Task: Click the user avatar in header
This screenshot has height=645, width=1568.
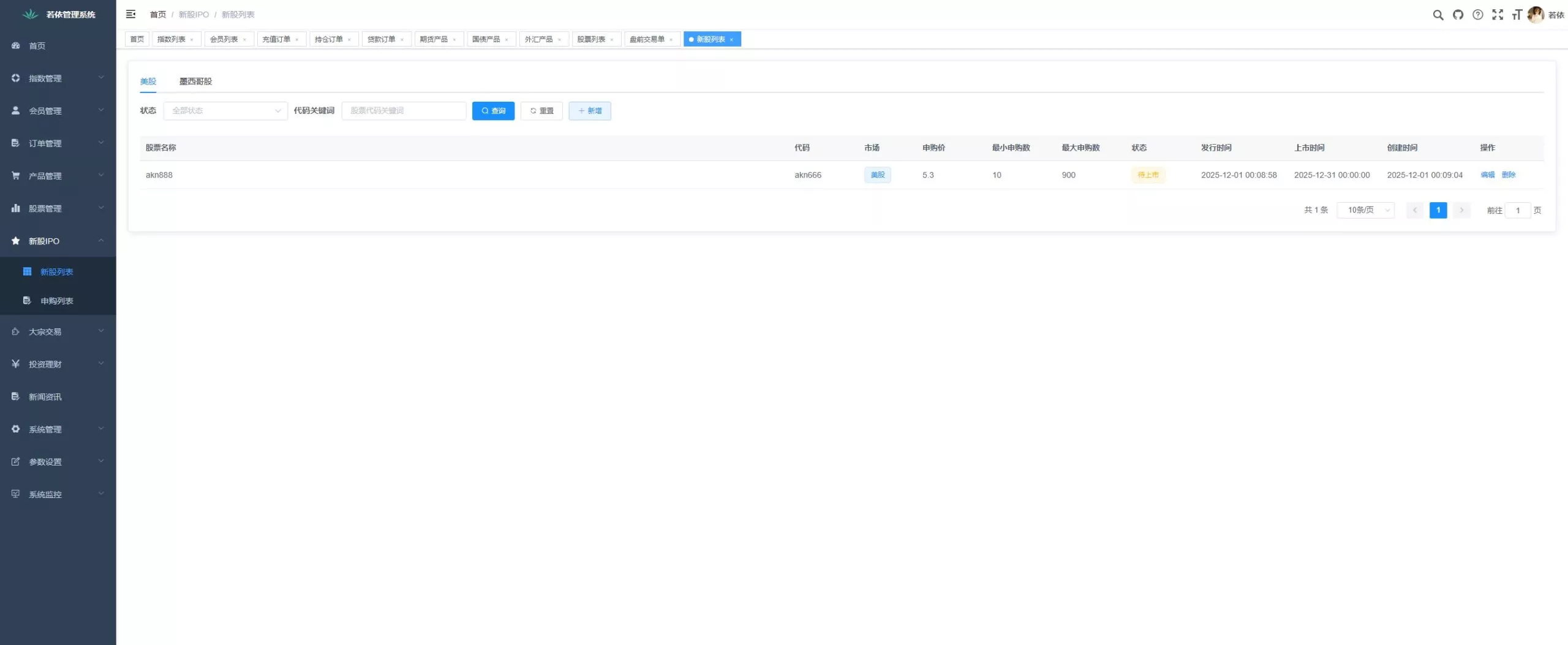Action: tap(1535, 15)
